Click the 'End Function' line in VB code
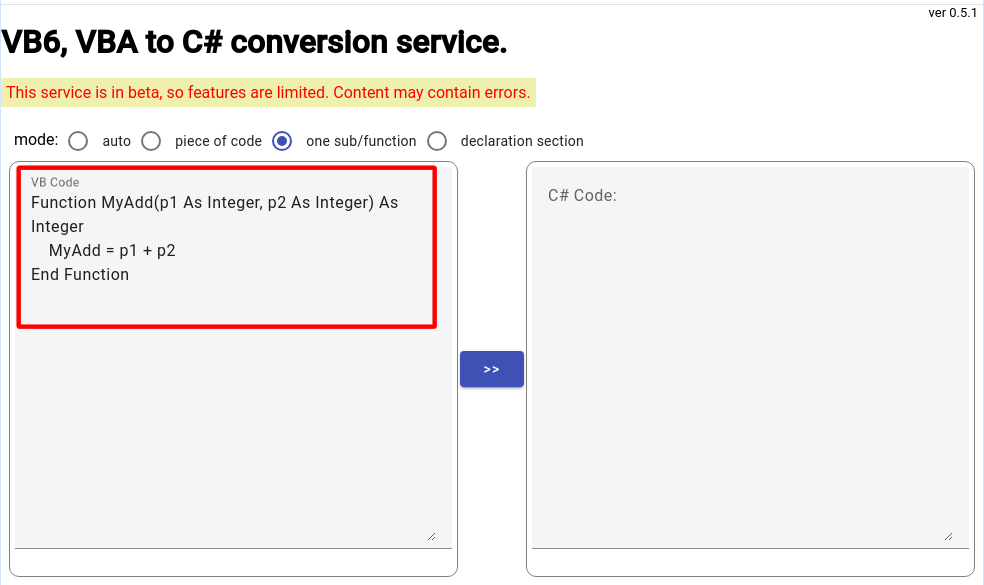Screen dimensions: 984x585 click(80, 274)
